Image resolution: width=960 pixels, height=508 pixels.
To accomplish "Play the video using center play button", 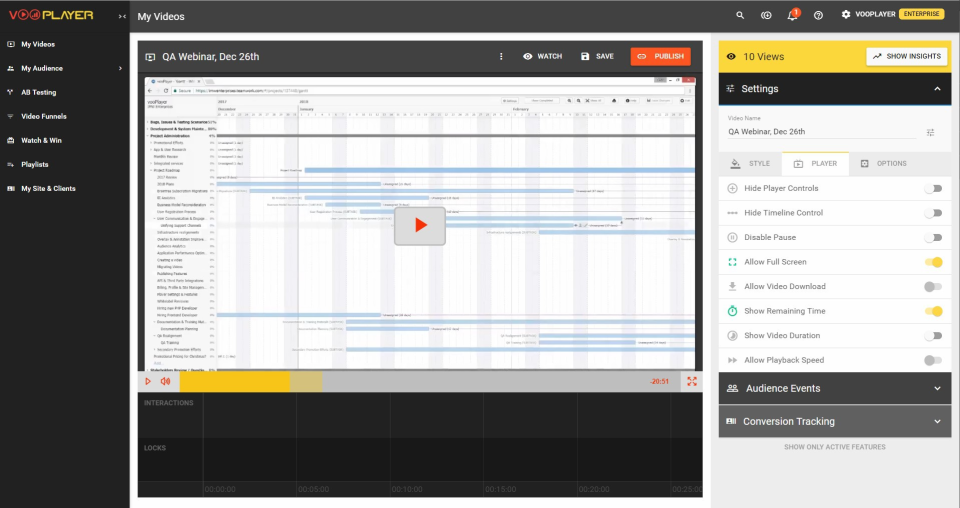I will coord(420,226).
